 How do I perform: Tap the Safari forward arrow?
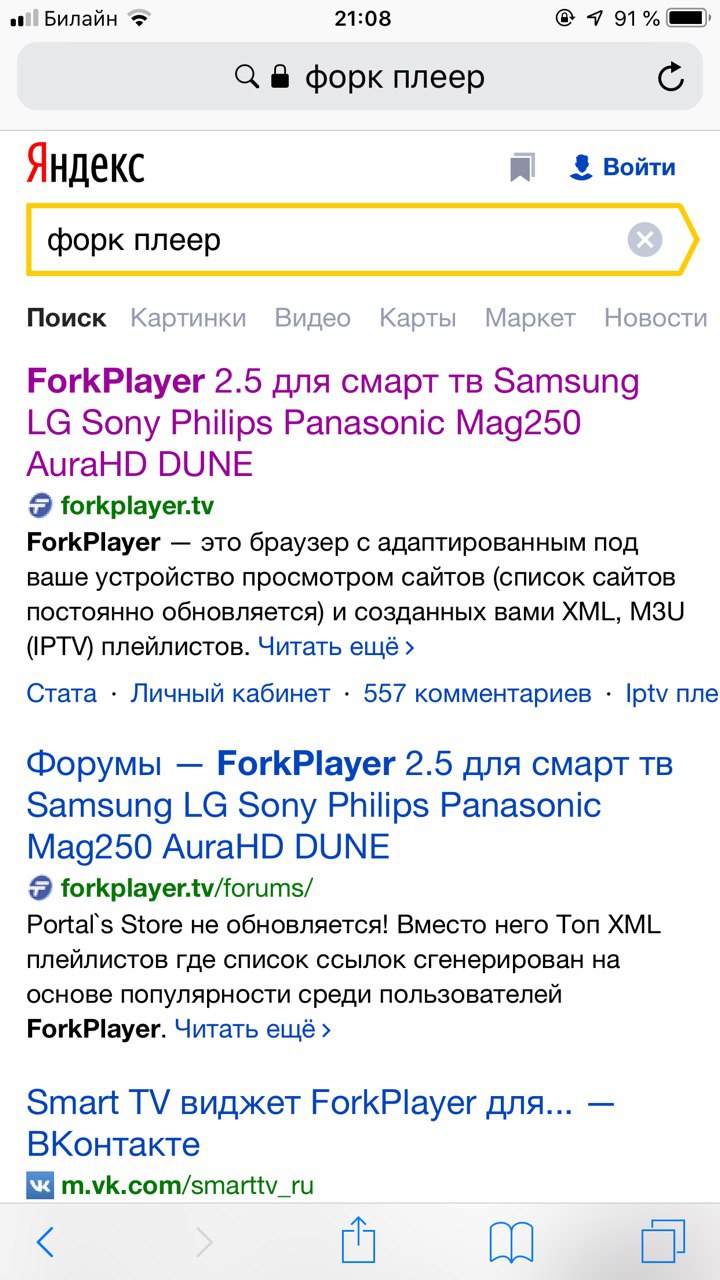tap(204, 1242)
